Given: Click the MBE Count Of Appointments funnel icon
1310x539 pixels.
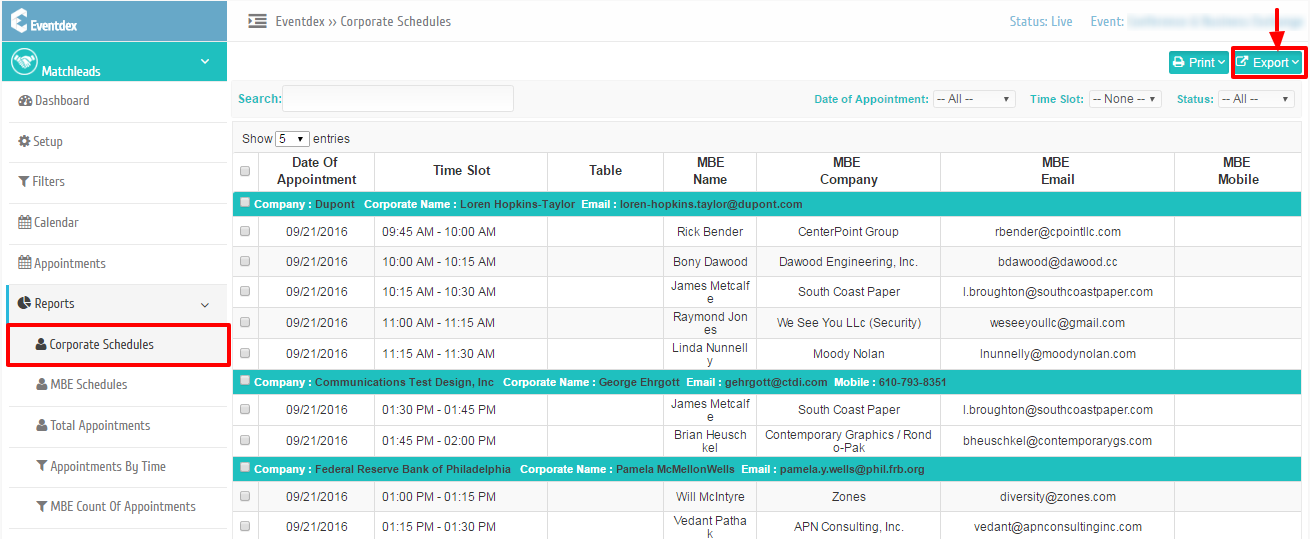Looking at the screenshot, I should click(42, 507).
